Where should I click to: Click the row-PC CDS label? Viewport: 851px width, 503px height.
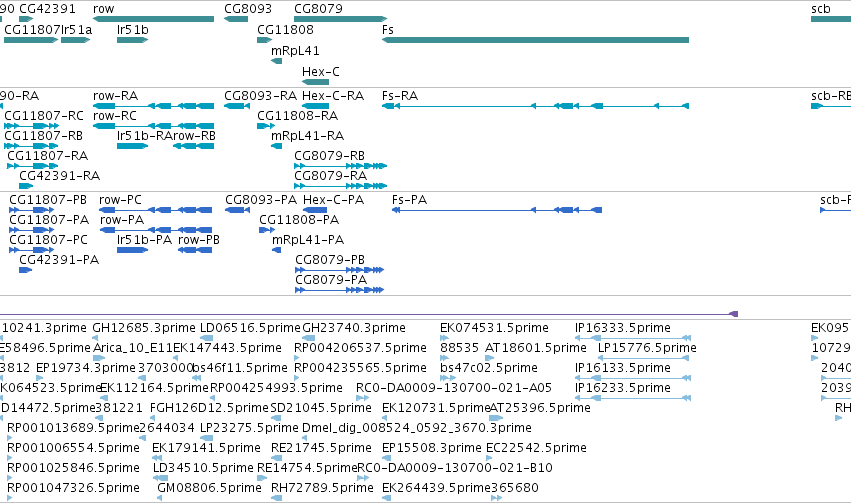120,200
